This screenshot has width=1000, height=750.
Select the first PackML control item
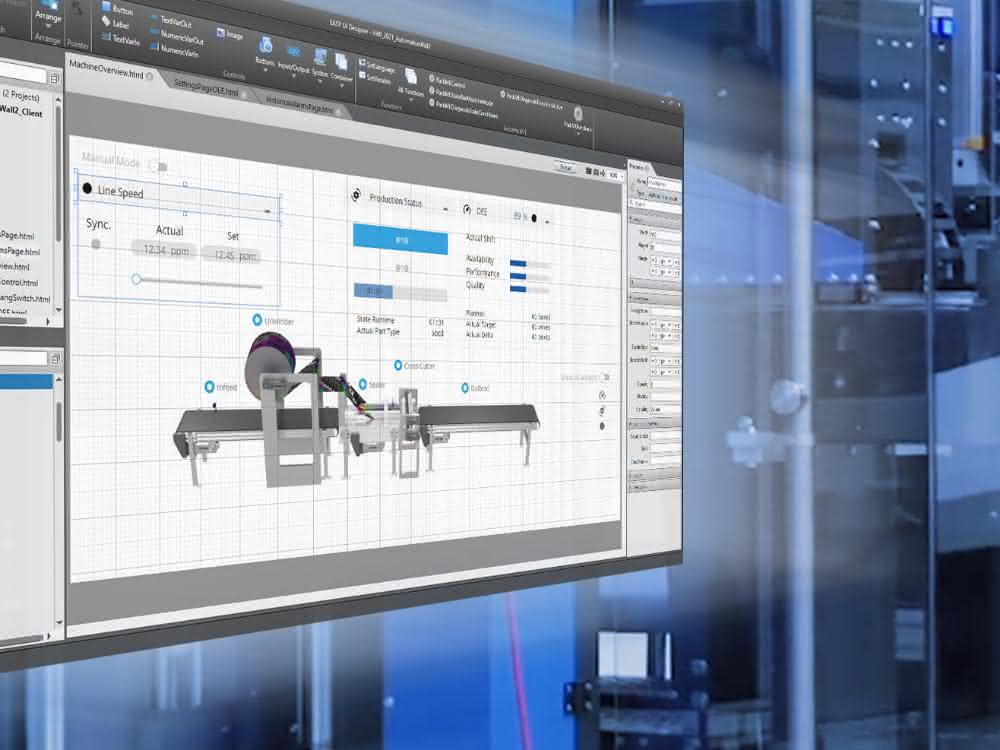click(x=448, y=80)
